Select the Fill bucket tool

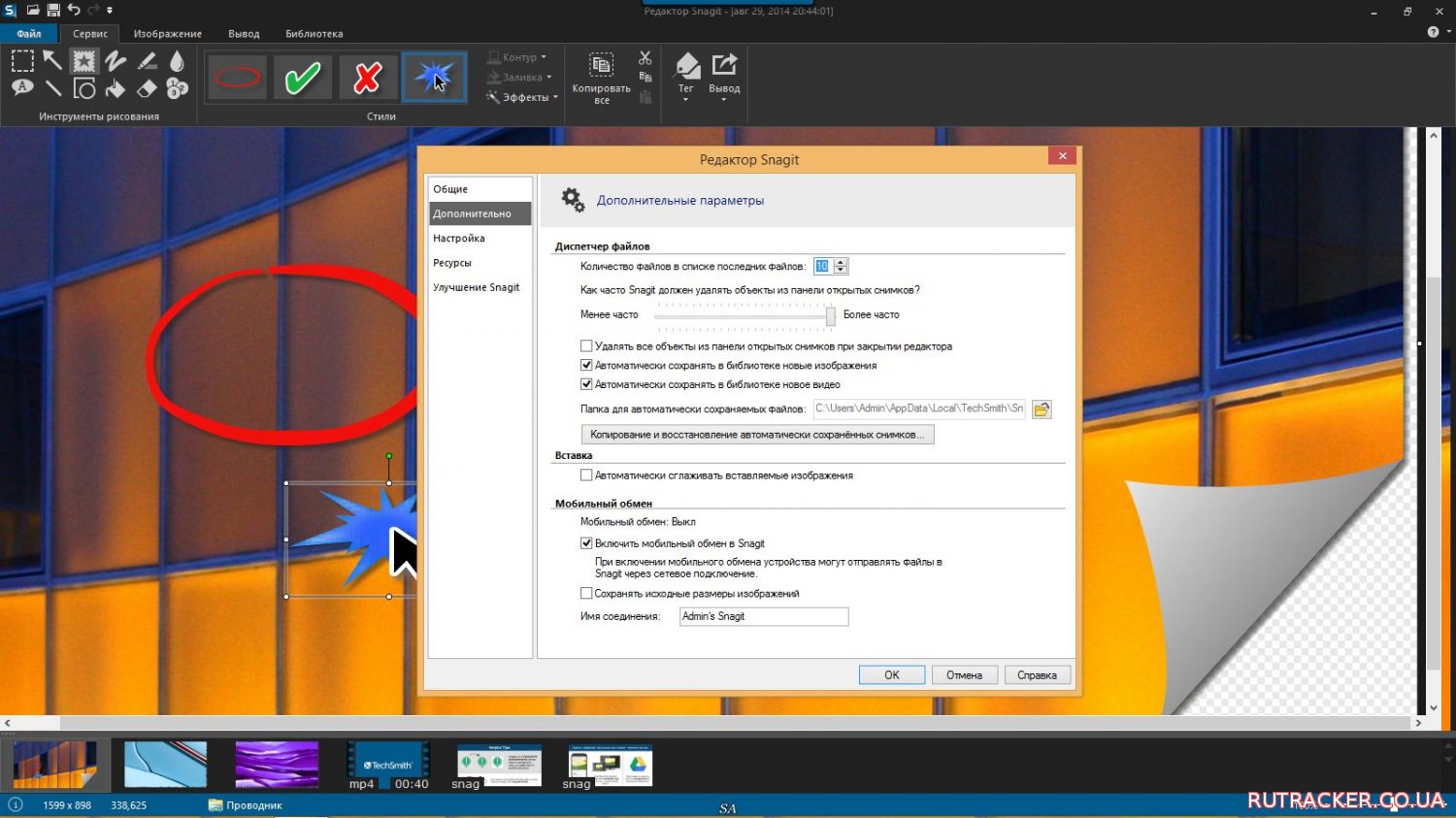coord(116,88)
